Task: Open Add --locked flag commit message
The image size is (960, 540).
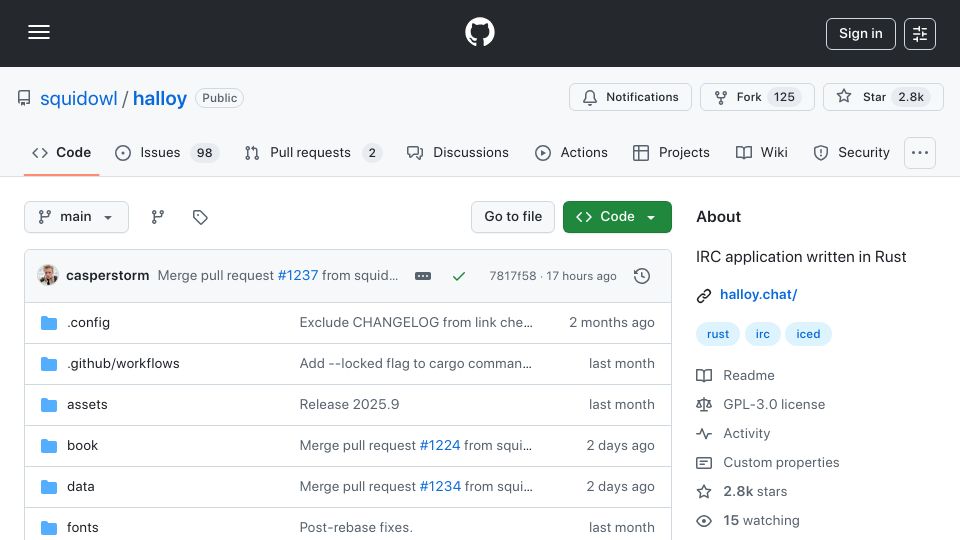Action: [x=415, y=364]
